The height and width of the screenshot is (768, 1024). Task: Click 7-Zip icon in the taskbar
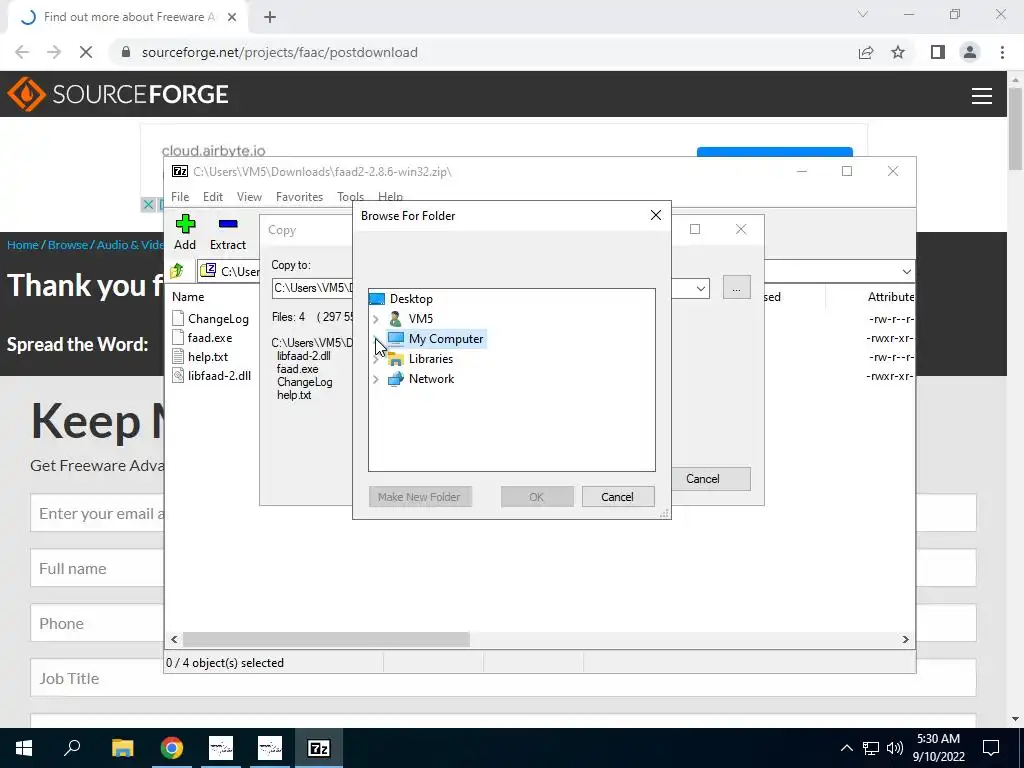click(x=319, y=748)
